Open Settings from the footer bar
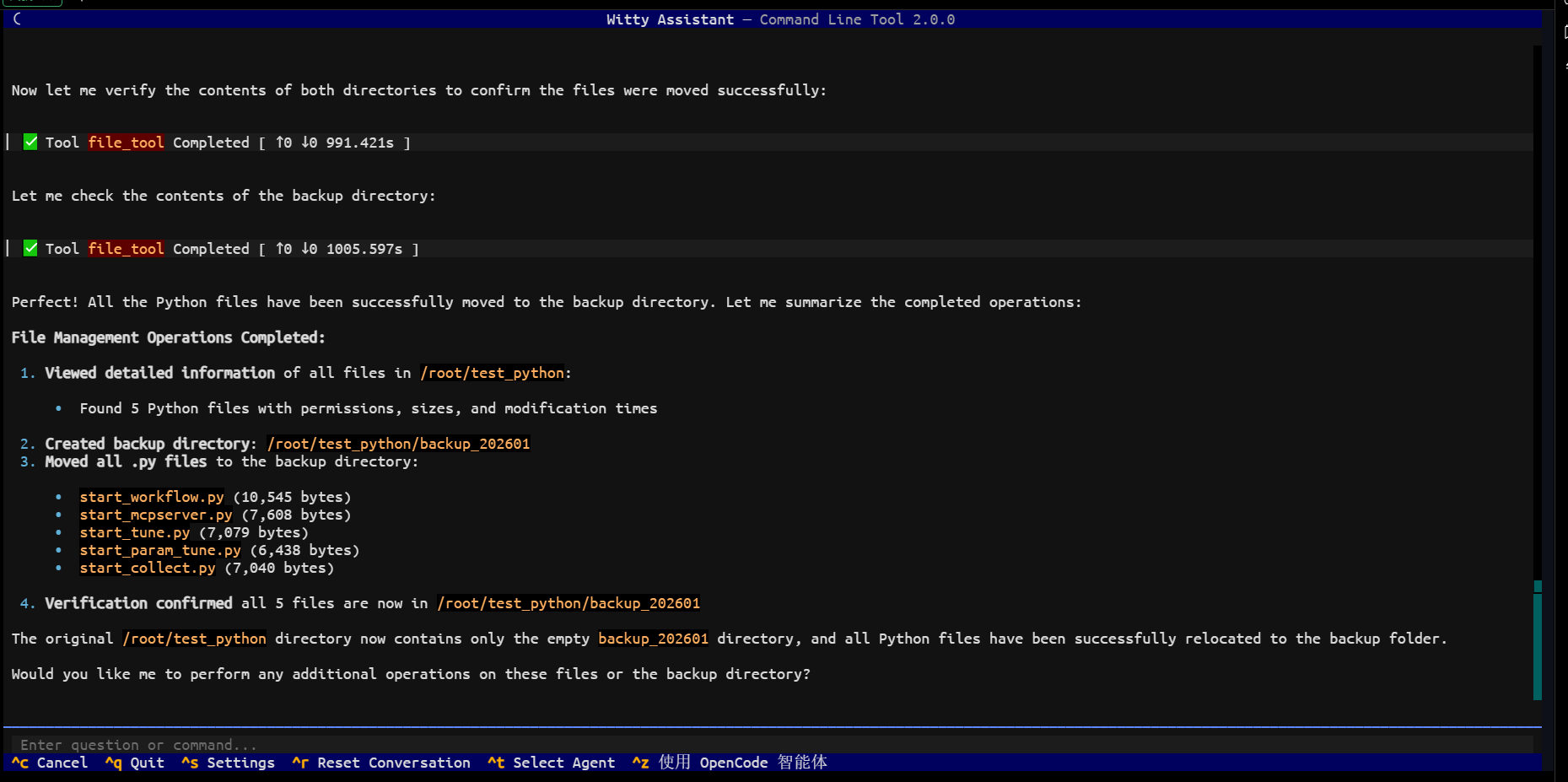 [x=228, y=763]
